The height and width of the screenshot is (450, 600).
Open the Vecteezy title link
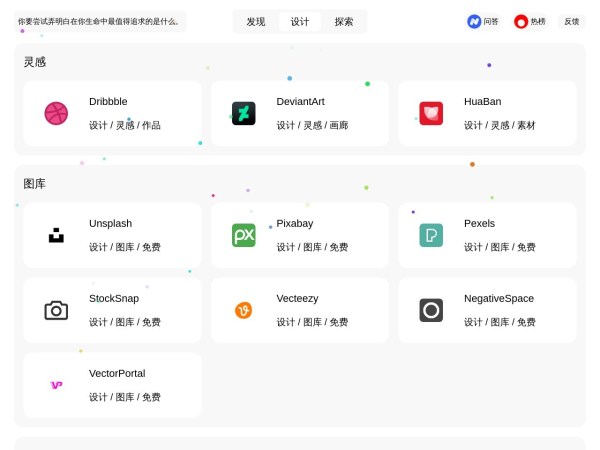[298, 298]
